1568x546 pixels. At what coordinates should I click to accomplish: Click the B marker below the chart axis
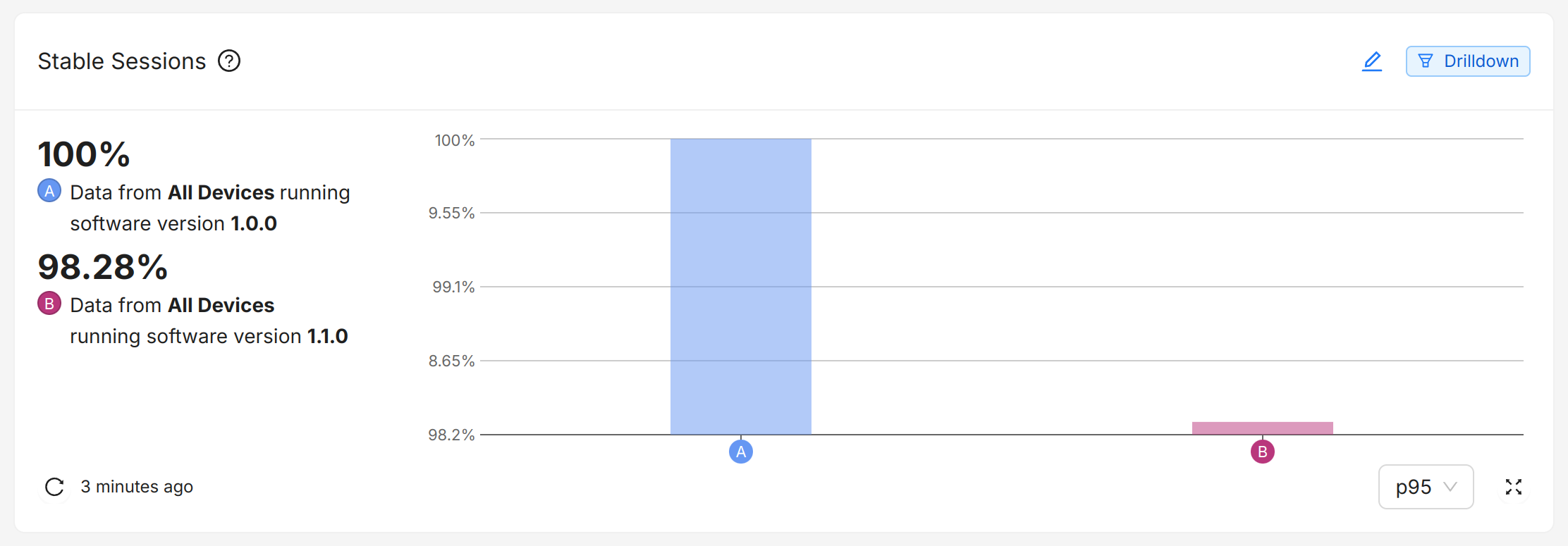[x=1263, y=452]
